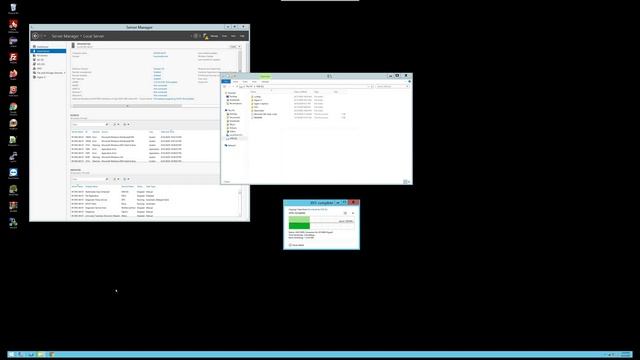
Task: Select Music in Explorer navigation pane
Action: pos(232,124)
